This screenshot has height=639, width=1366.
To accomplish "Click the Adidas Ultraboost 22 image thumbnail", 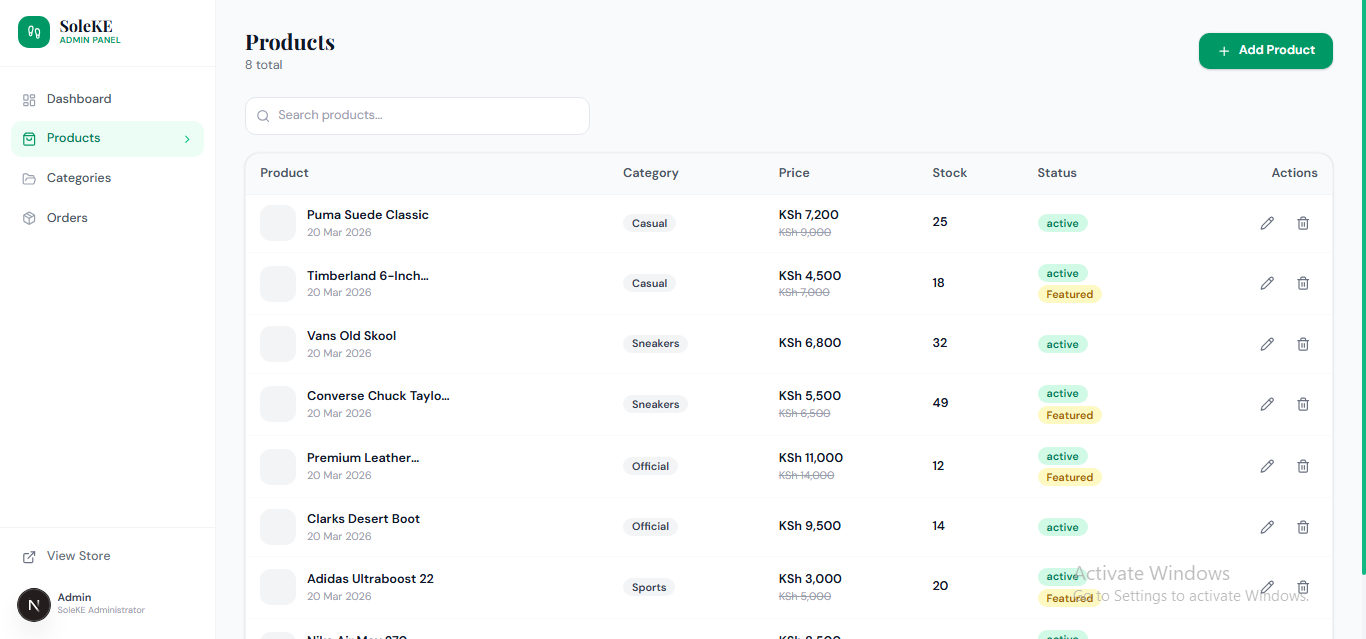I will (278, 587).
